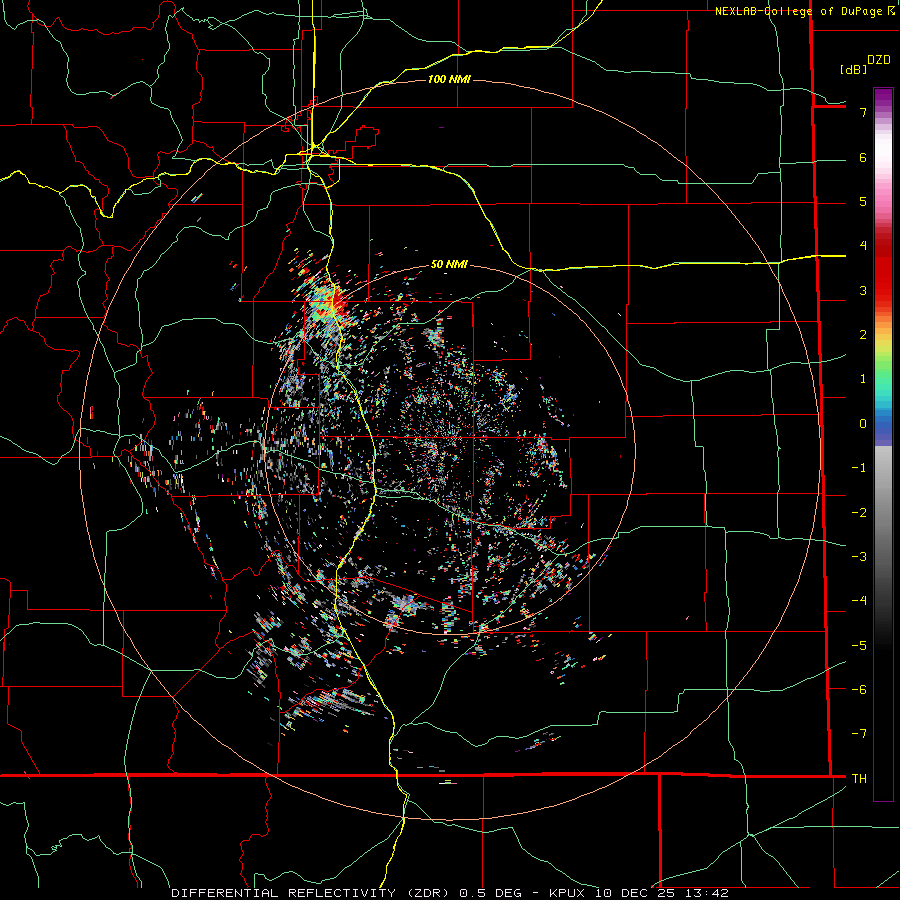Click the 'TH' threshold label on scale

click(x=859, y=779)
